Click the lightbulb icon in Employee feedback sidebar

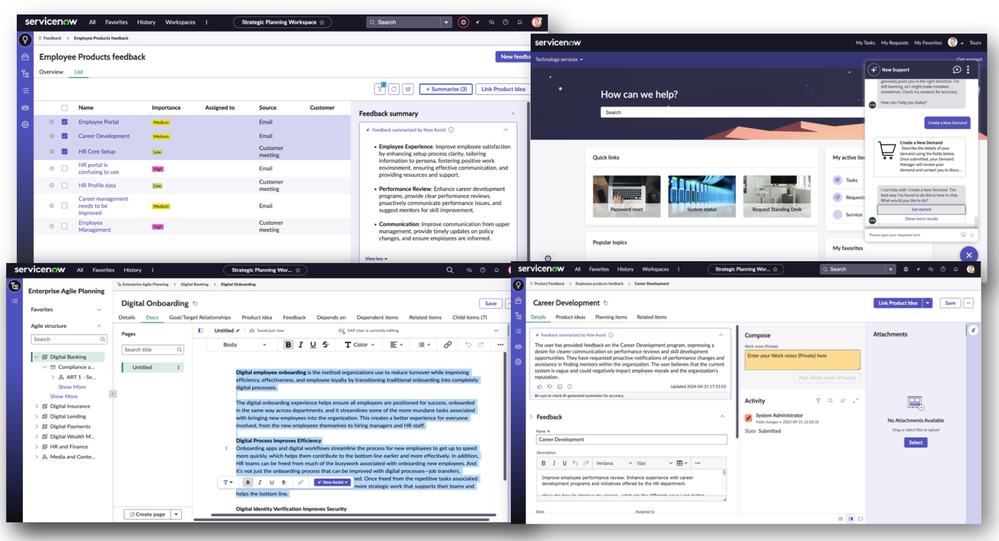pyautogui.click(x=25, y=41)
